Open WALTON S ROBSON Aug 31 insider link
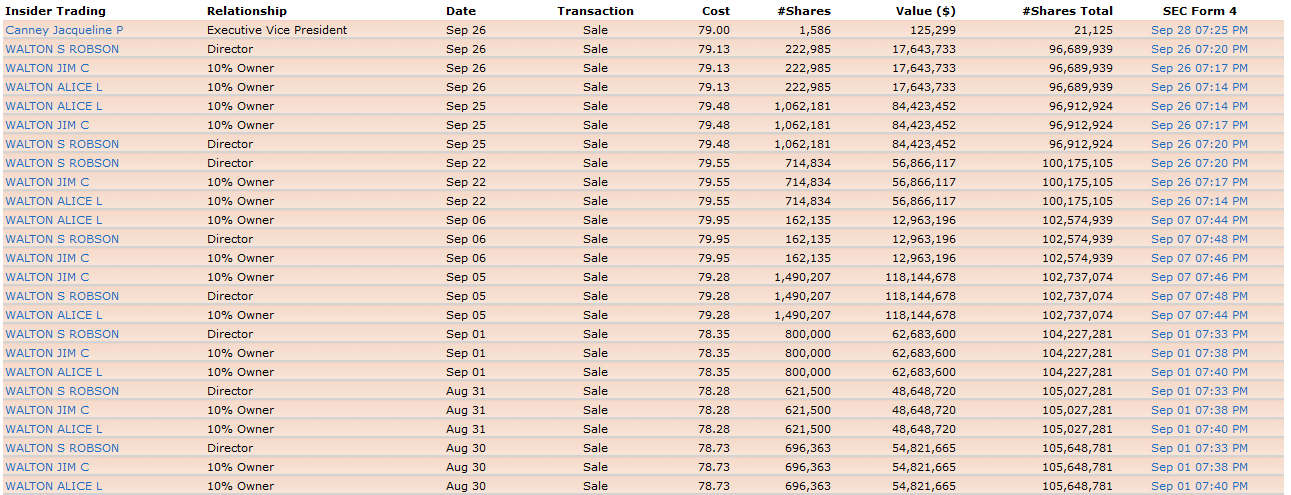Screen dimensions: 1291x495 coord(62,391)
